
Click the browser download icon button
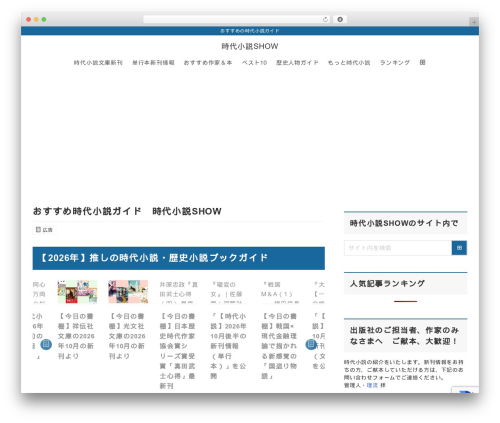pos(340,20)
